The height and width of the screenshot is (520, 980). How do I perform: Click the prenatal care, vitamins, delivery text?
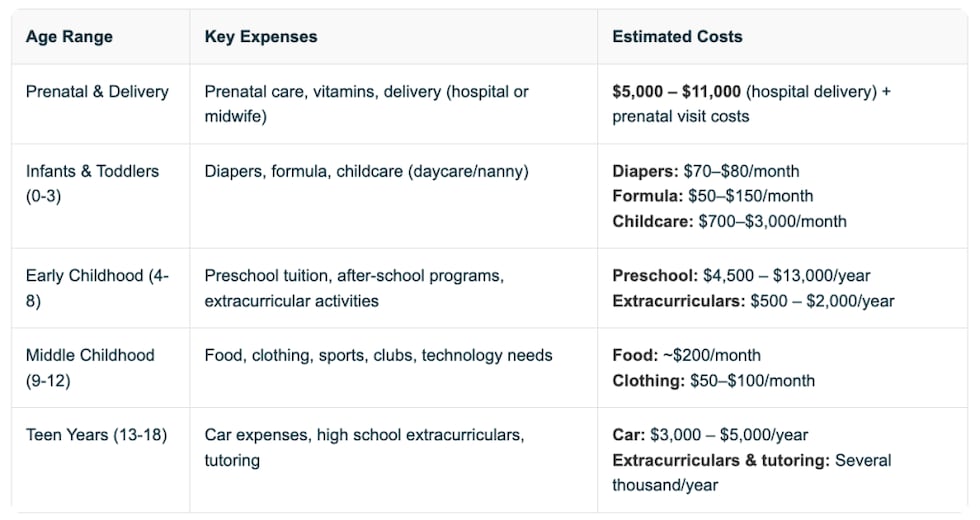pyautogui.click(x=366, y=103)
